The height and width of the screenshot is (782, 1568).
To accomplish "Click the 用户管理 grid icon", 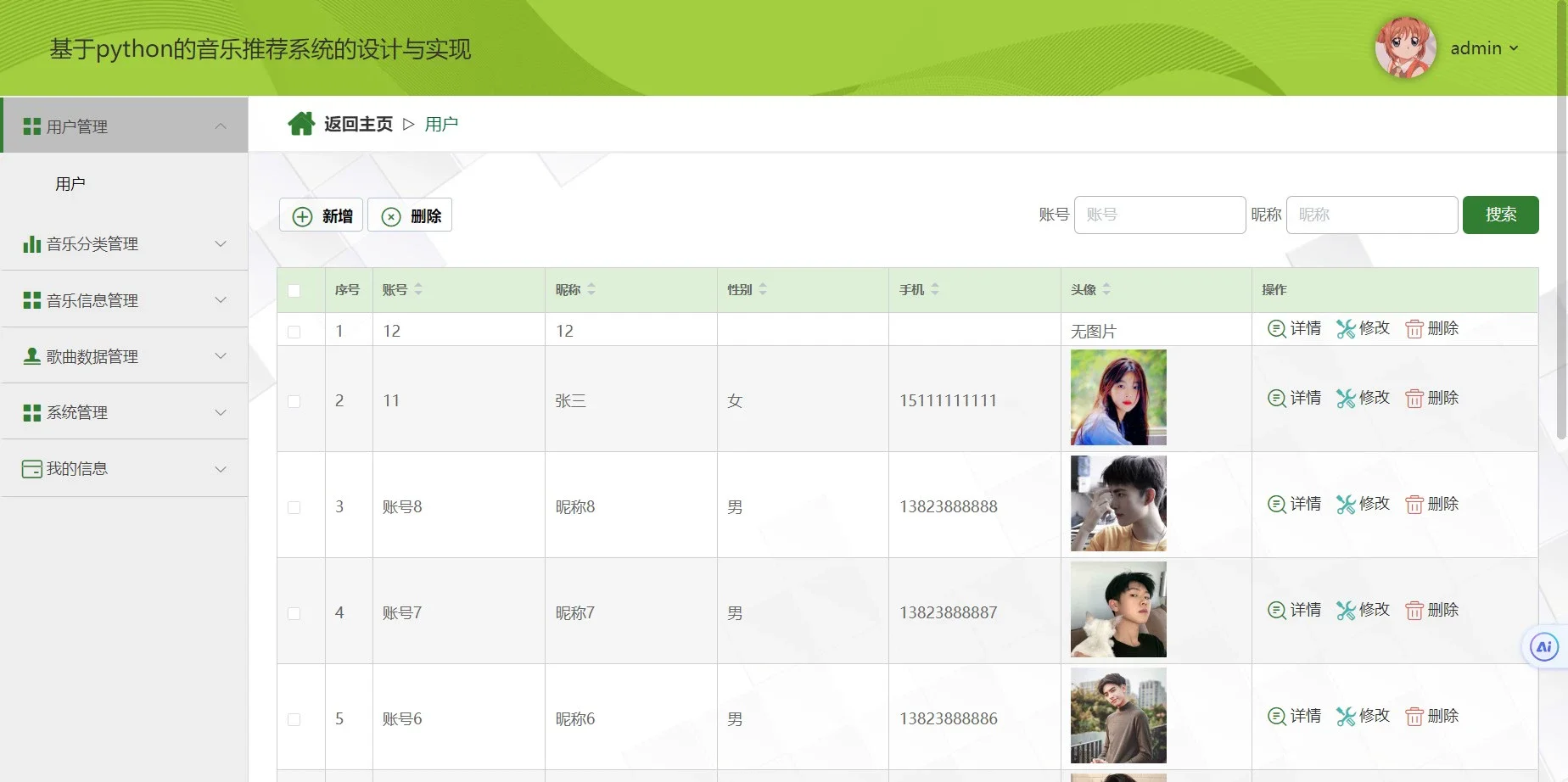I will [x=32, y=126].
